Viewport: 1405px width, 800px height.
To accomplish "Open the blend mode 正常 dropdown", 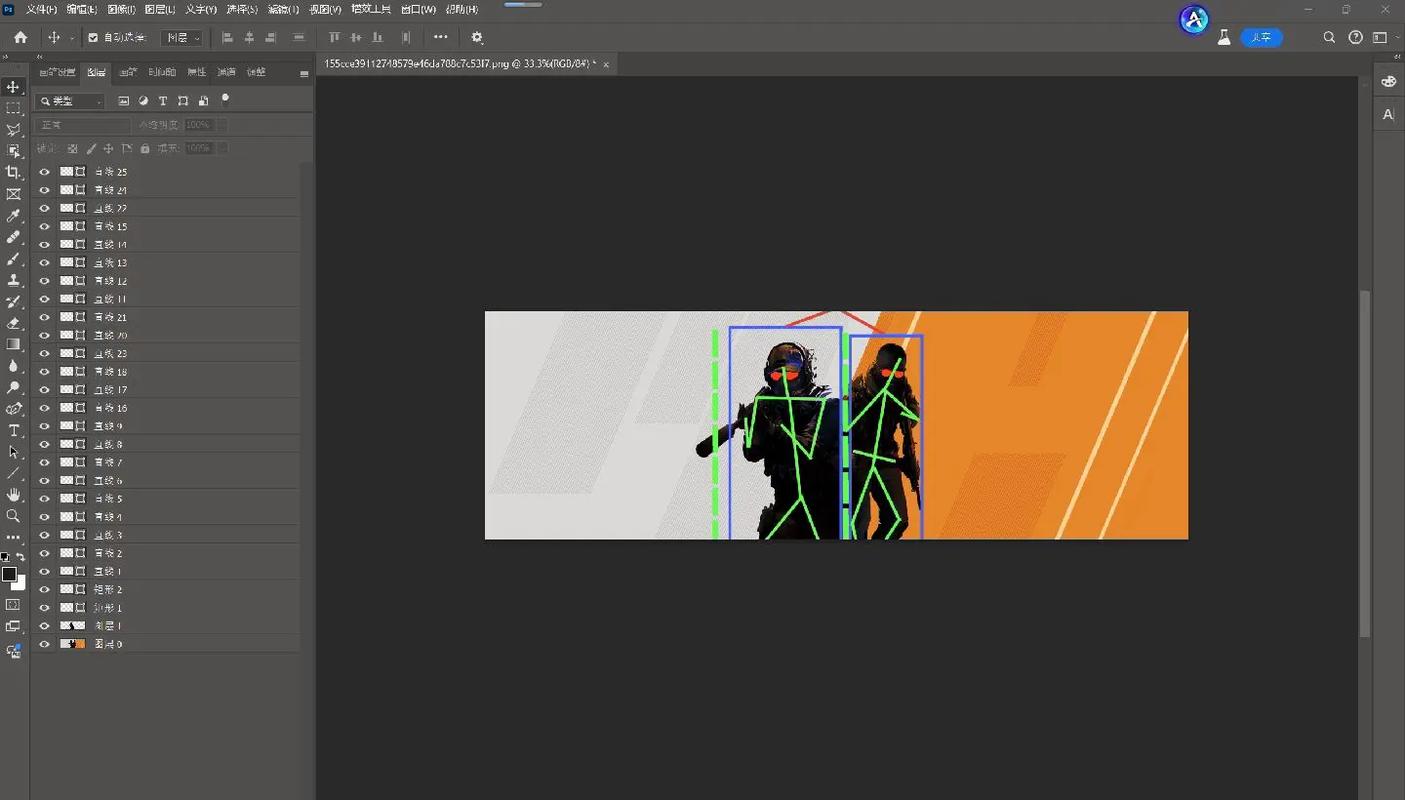I will (83, 125).
